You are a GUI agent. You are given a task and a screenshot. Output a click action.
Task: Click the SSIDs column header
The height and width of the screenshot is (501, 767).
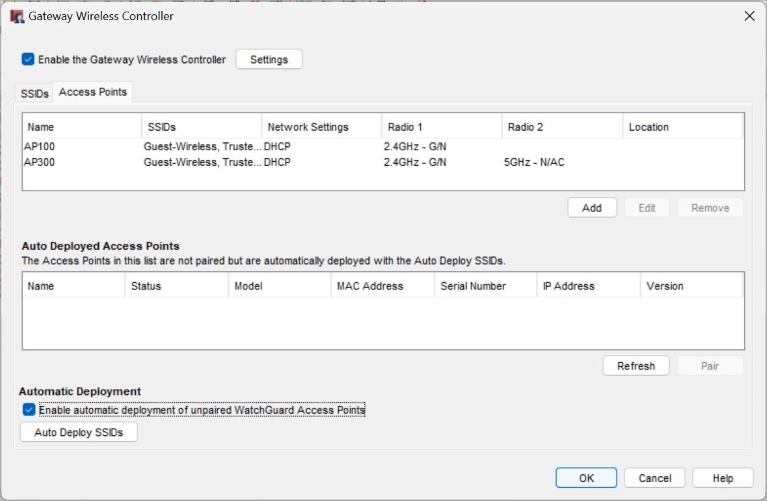point(202,127)
